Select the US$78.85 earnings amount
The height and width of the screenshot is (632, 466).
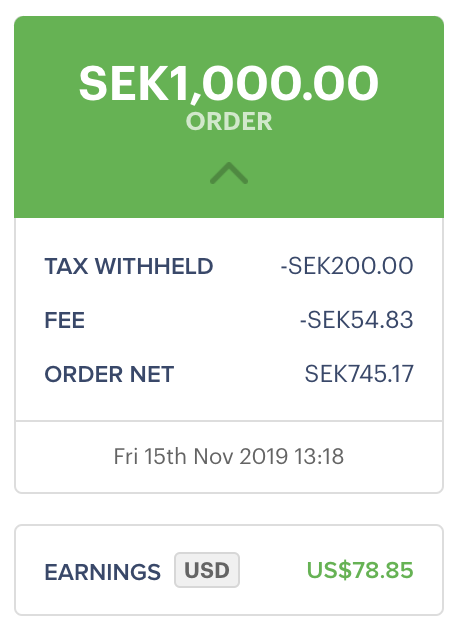pyautogui.click(x=360, y=570)
